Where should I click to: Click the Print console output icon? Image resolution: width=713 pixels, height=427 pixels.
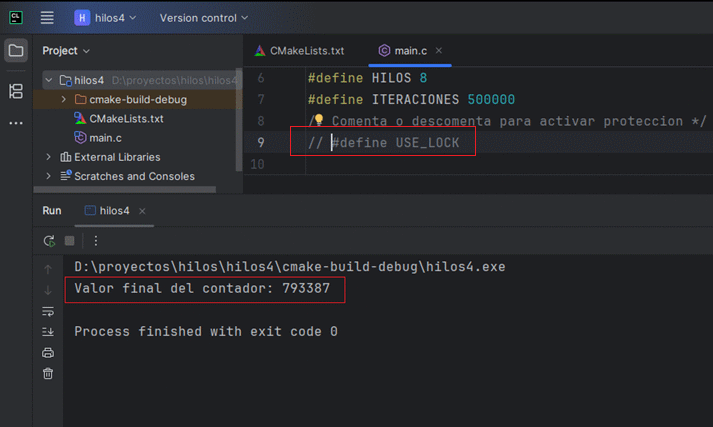pyautogui.click(x=48, y=353)
